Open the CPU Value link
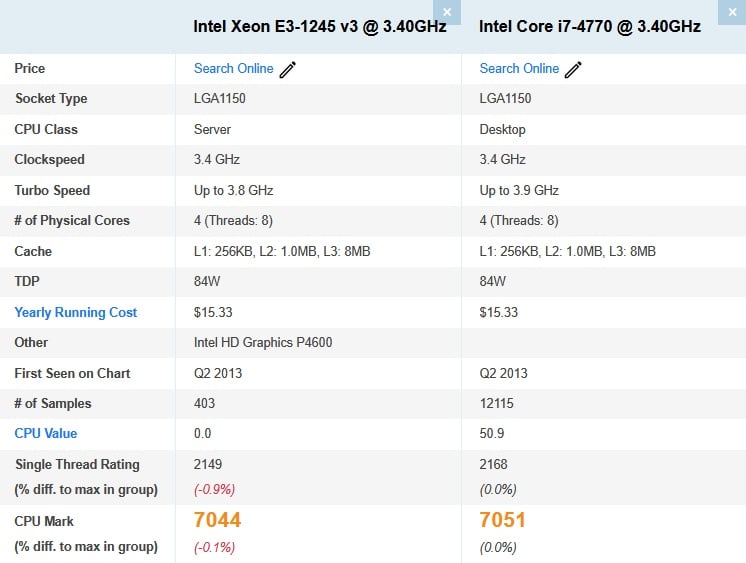Image resolution: width=746 pixels, height=563 pixels. click(x=46, y=433)
